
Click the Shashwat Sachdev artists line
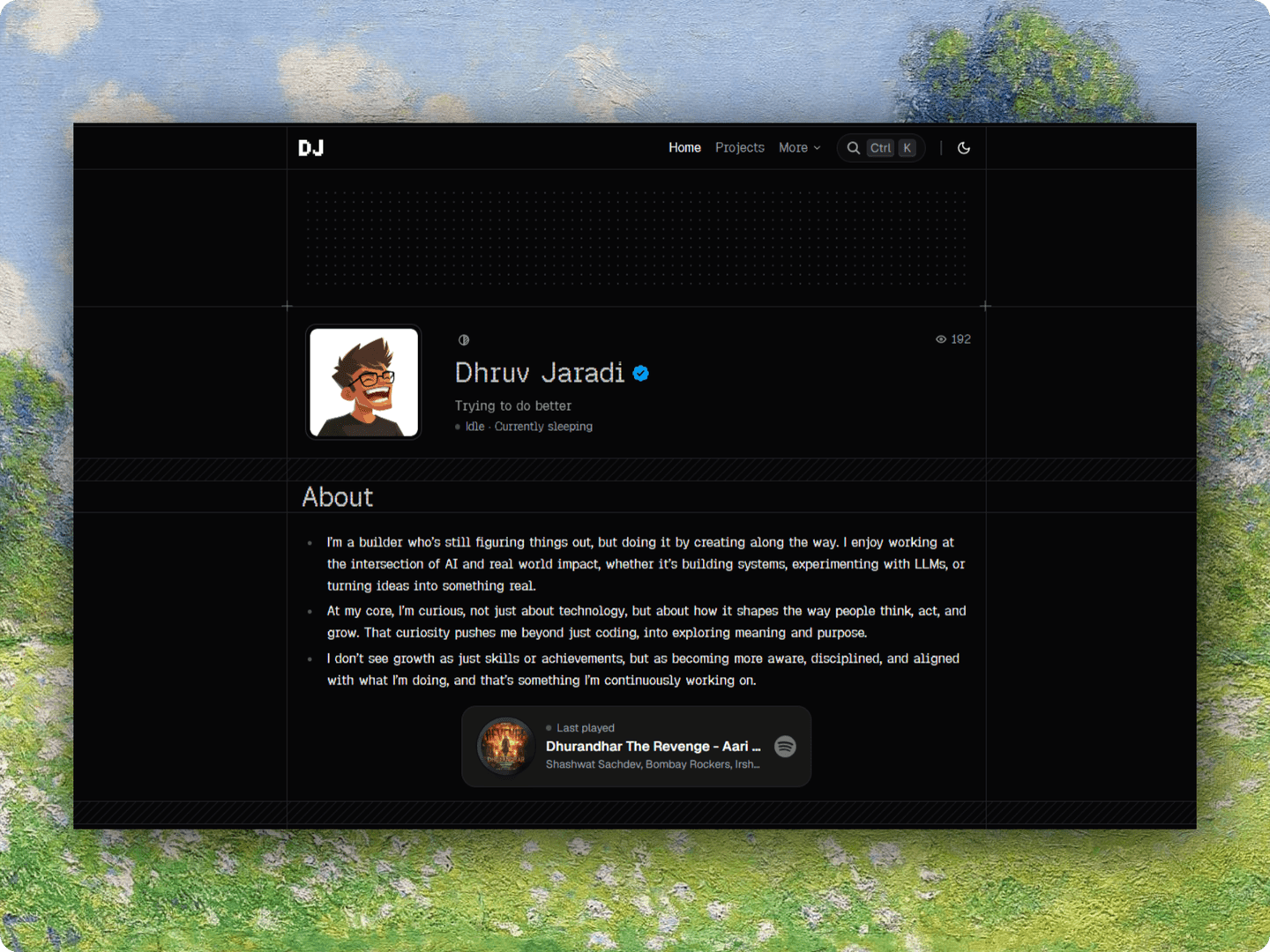point(653,764)
